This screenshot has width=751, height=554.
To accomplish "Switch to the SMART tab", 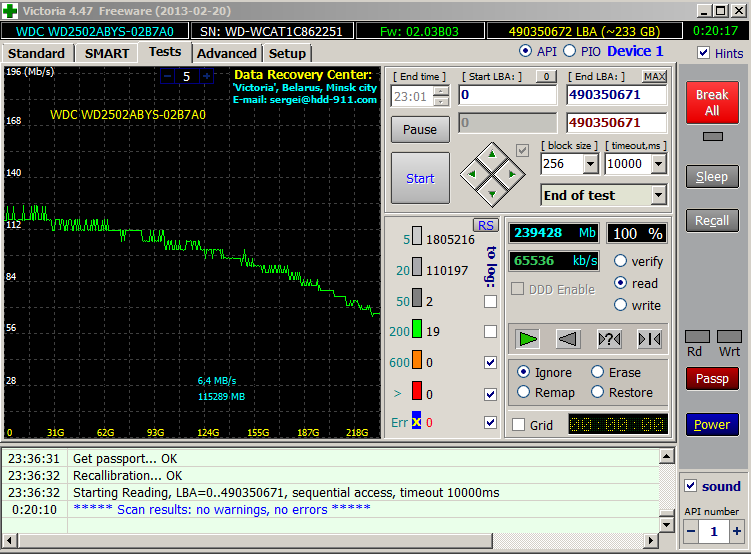I will coord(107,53).
